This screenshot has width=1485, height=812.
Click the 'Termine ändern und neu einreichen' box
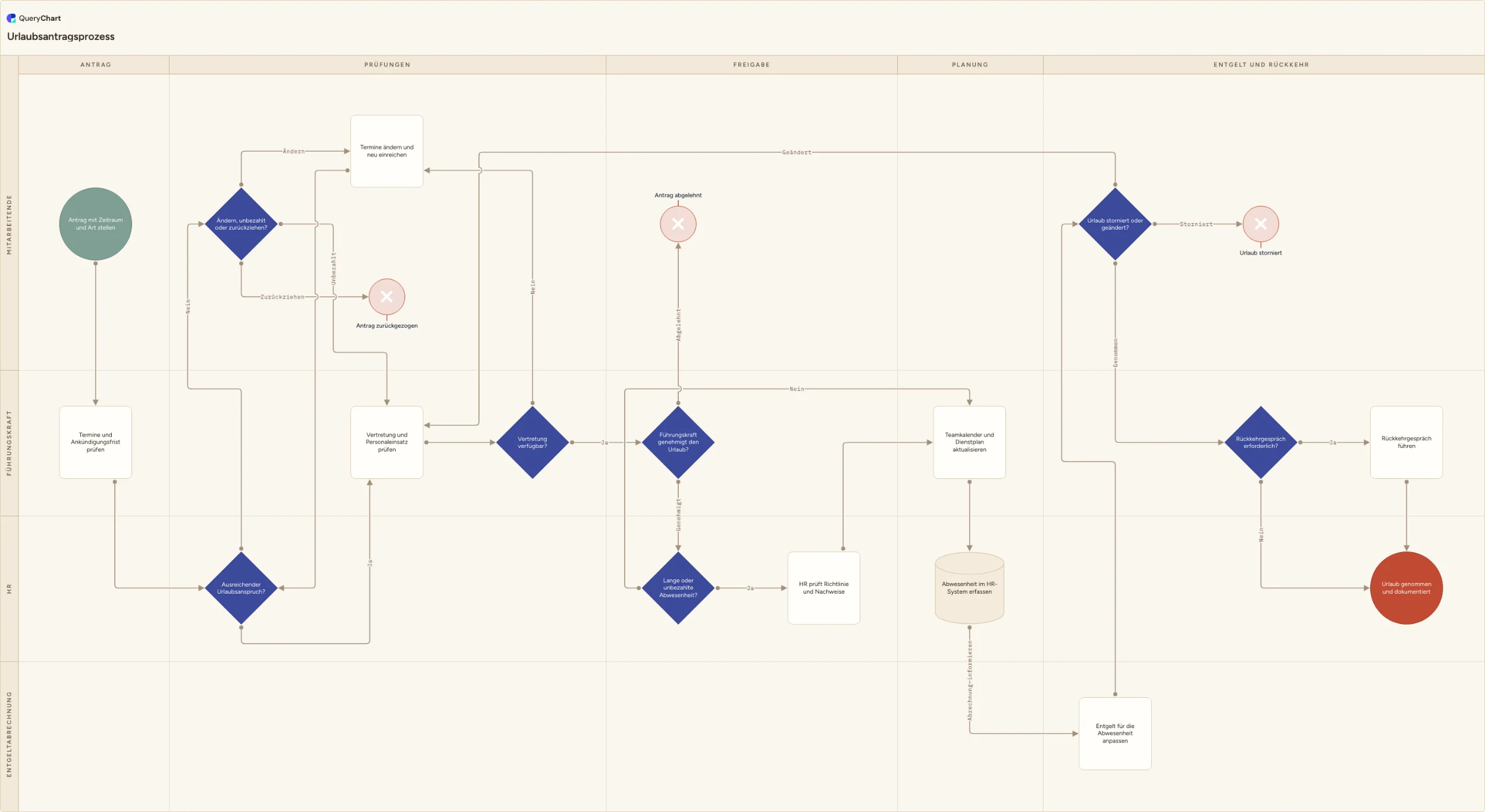click(387, 151)
